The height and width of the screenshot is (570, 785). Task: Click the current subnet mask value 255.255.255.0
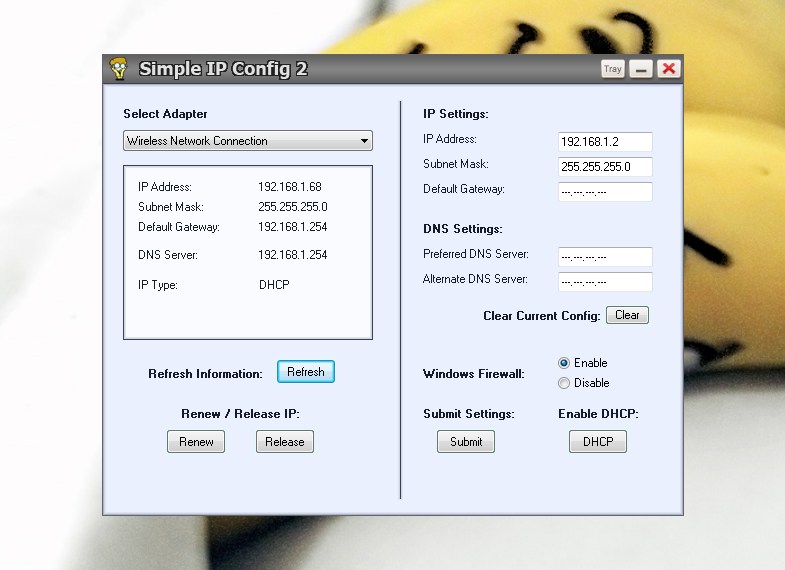[293, 207]
